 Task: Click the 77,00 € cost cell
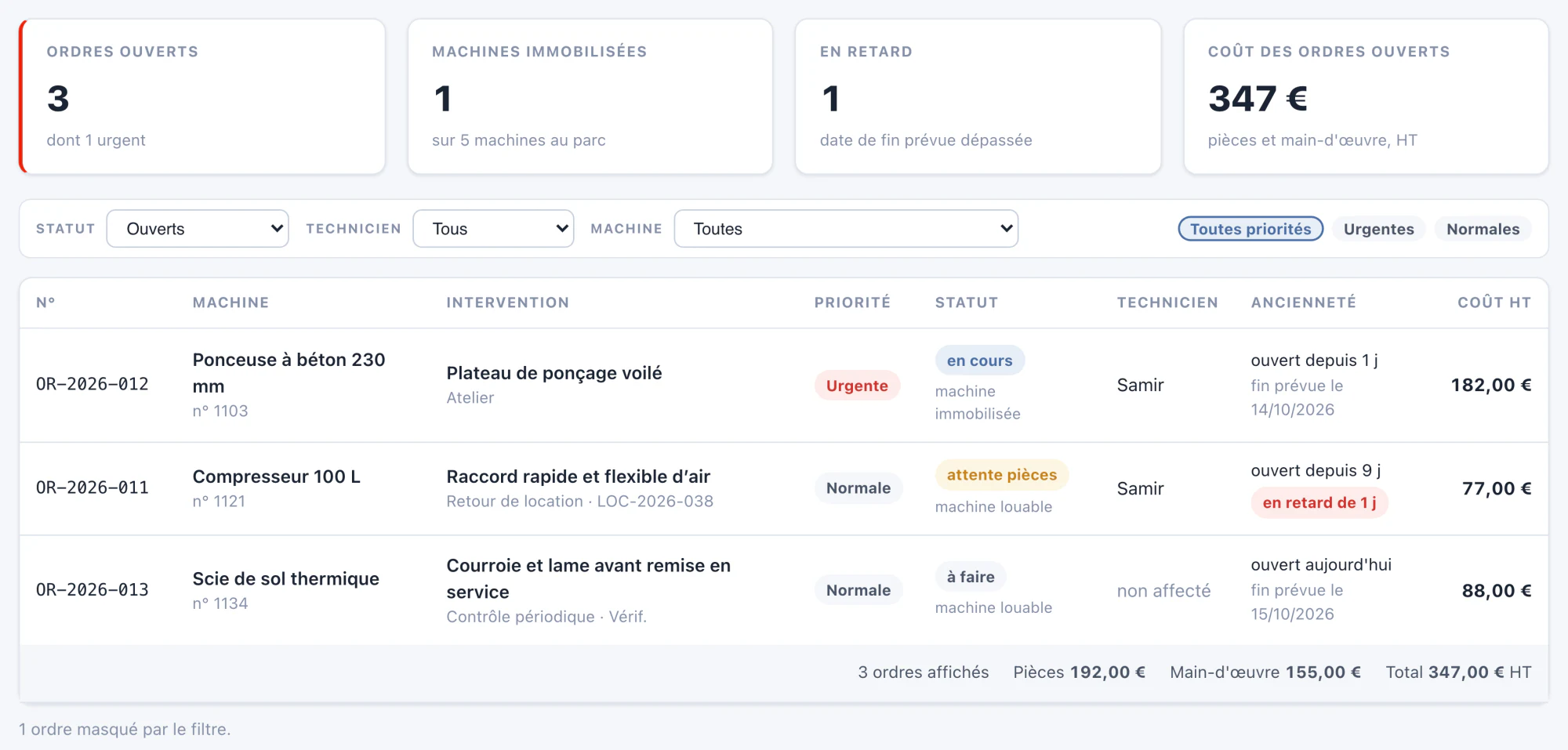click(x=1497, y=488)
